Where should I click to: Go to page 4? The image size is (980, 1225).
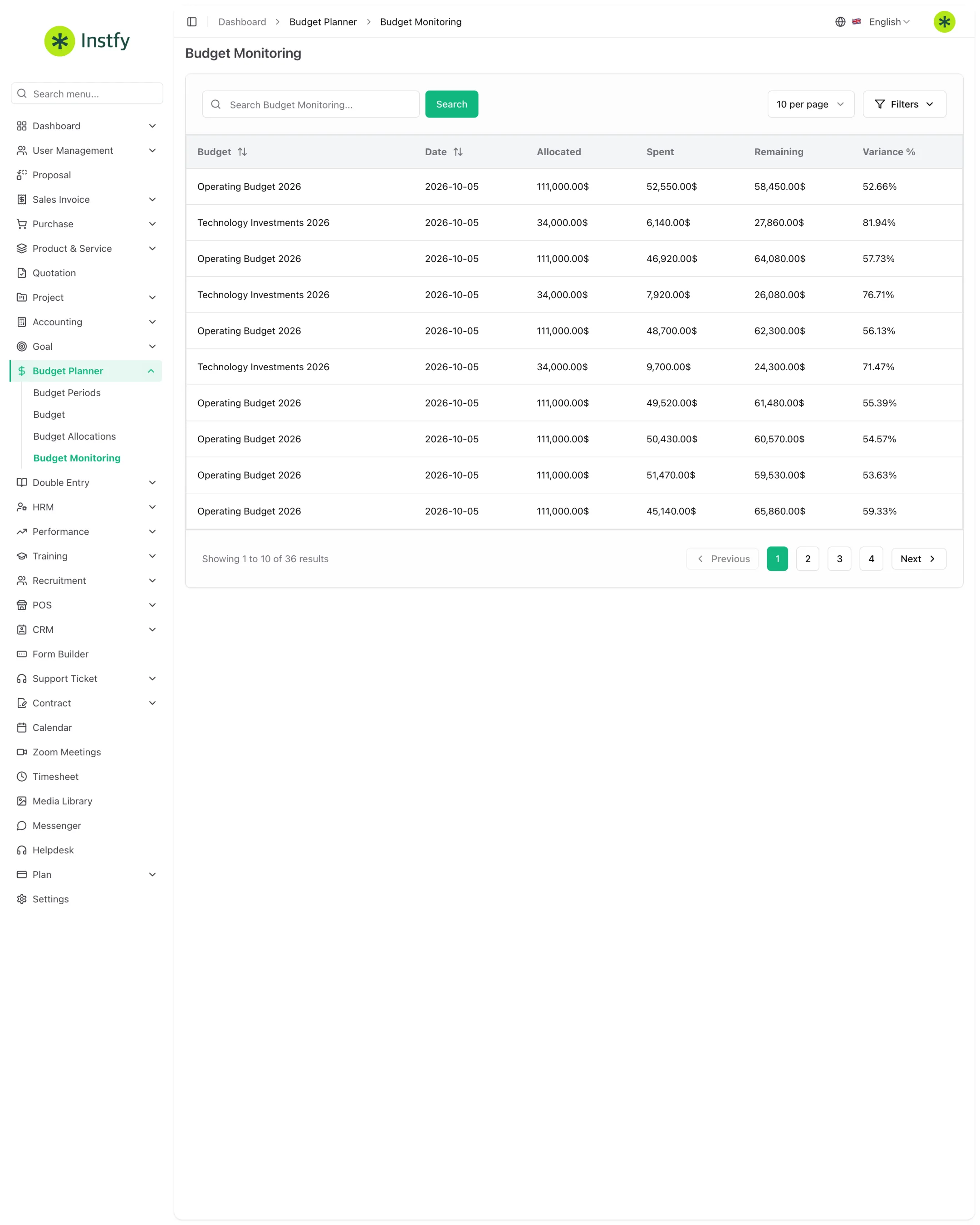point(871,559)
